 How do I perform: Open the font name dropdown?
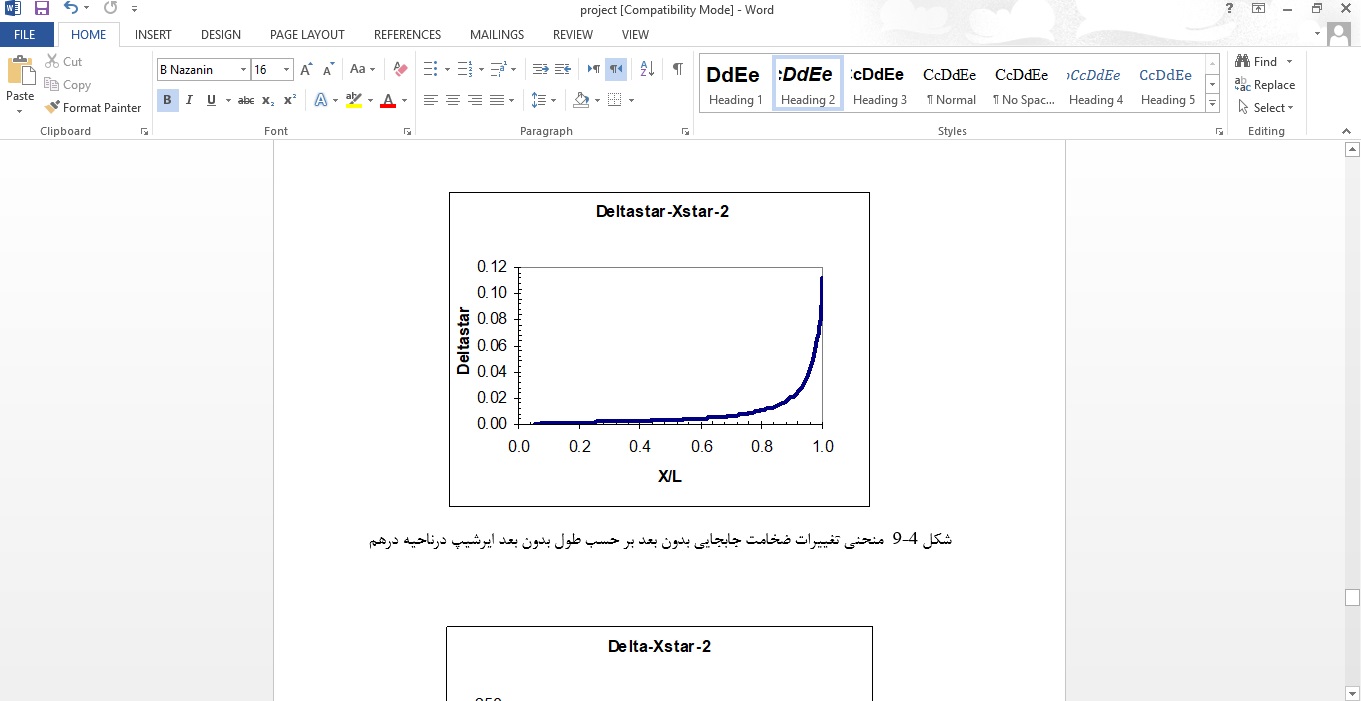click(243, 70)
